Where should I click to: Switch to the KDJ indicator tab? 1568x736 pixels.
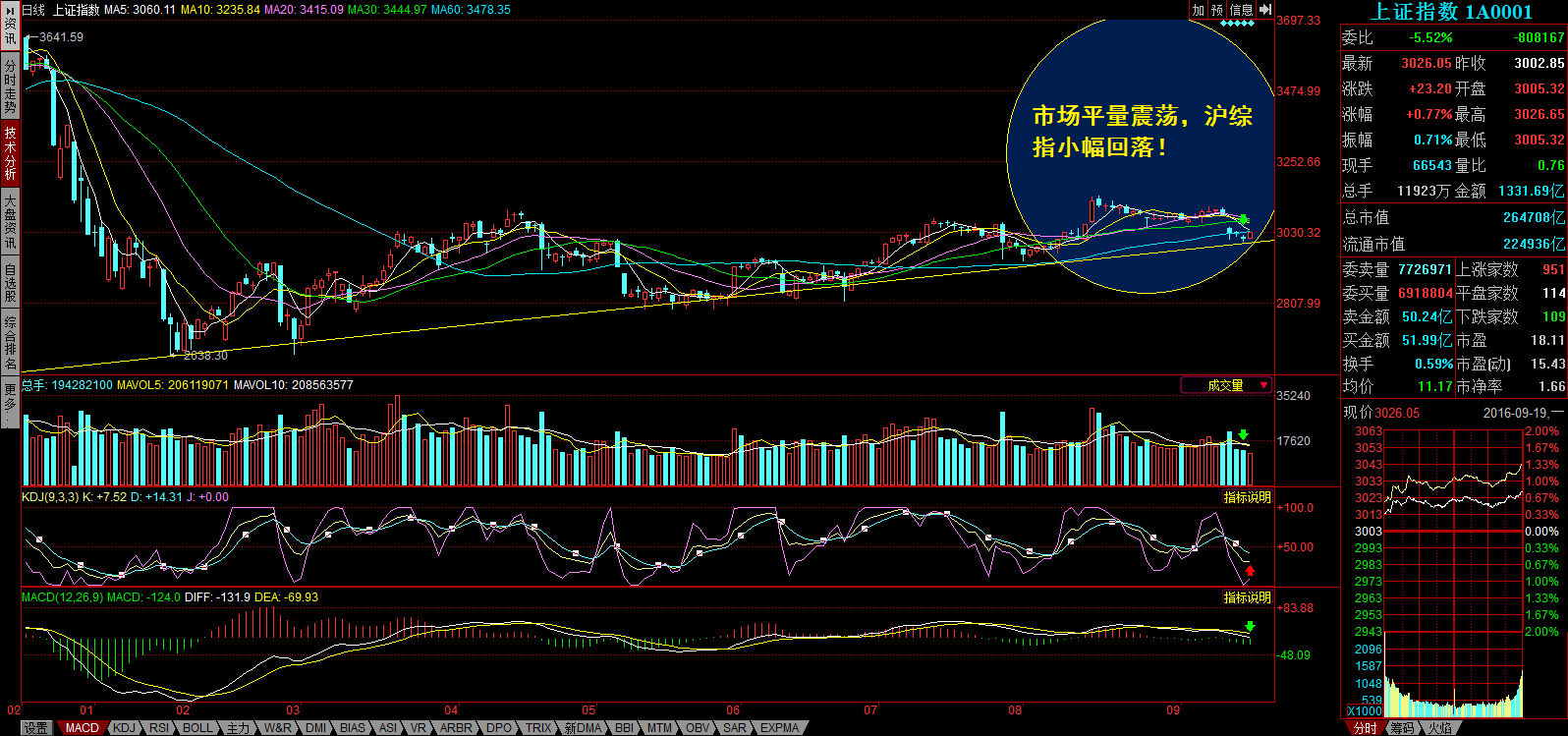coord(124,728)
